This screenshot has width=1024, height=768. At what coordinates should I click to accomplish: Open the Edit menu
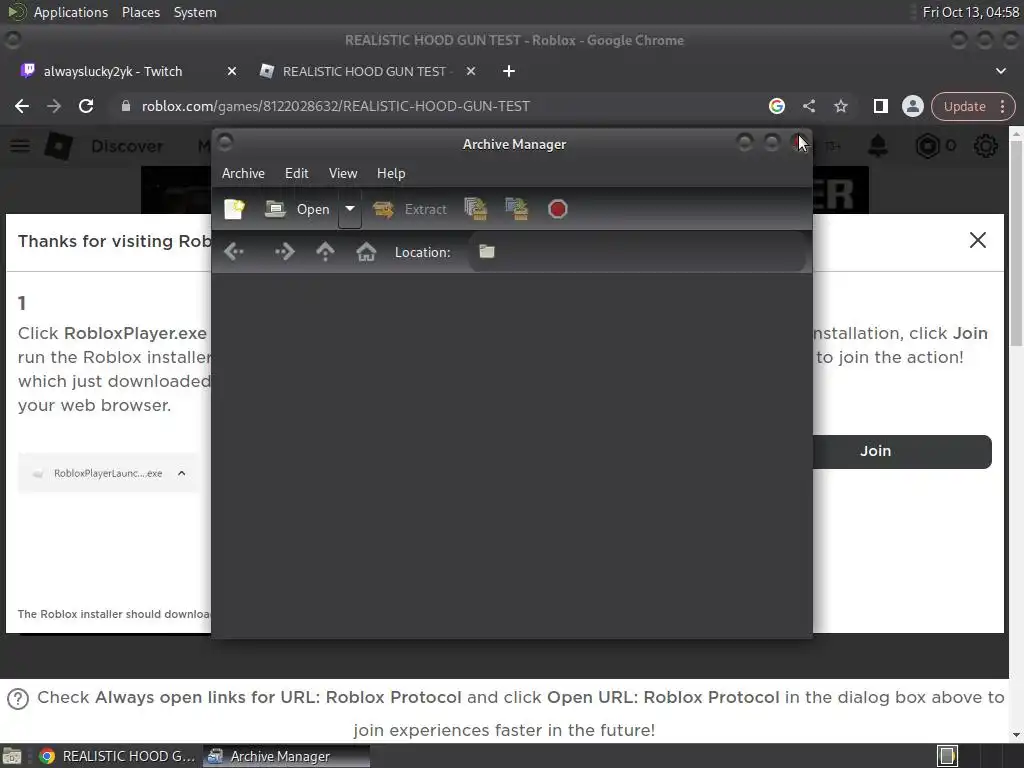tap(296, 173)
